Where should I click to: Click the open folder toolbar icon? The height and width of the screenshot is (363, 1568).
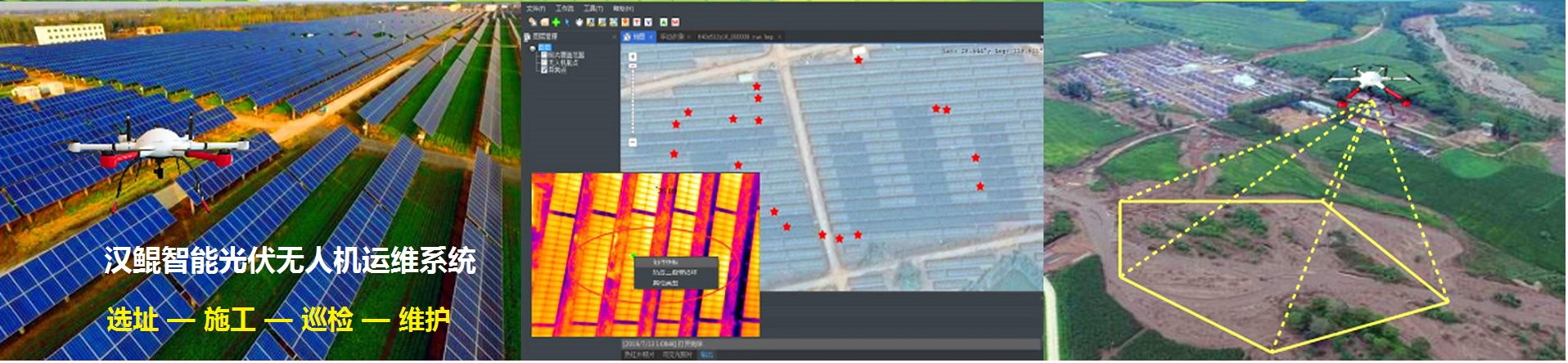tap(544, 22)
